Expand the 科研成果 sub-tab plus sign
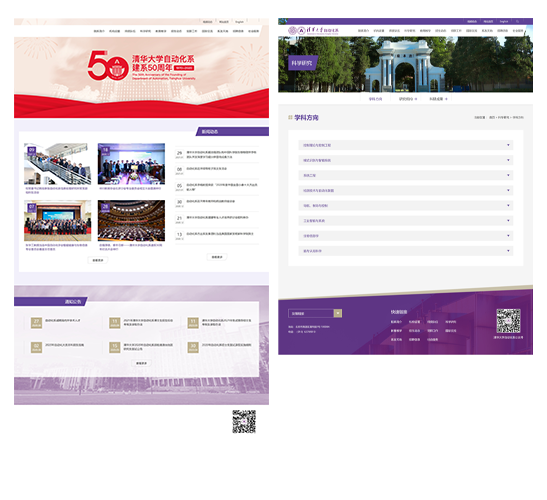Screen dimensions: 547x500 pos(446,99)
